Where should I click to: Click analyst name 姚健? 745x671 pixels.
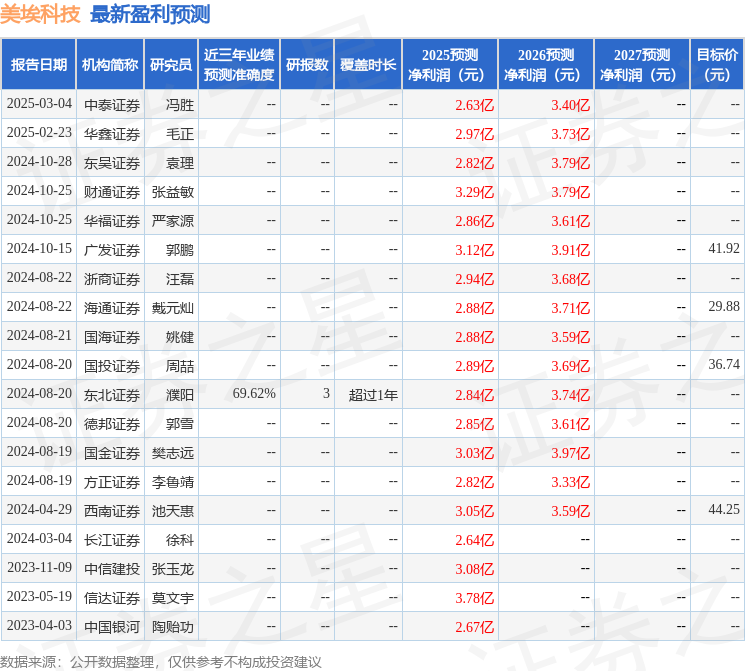pyautogui.click(x=180, y=337)
